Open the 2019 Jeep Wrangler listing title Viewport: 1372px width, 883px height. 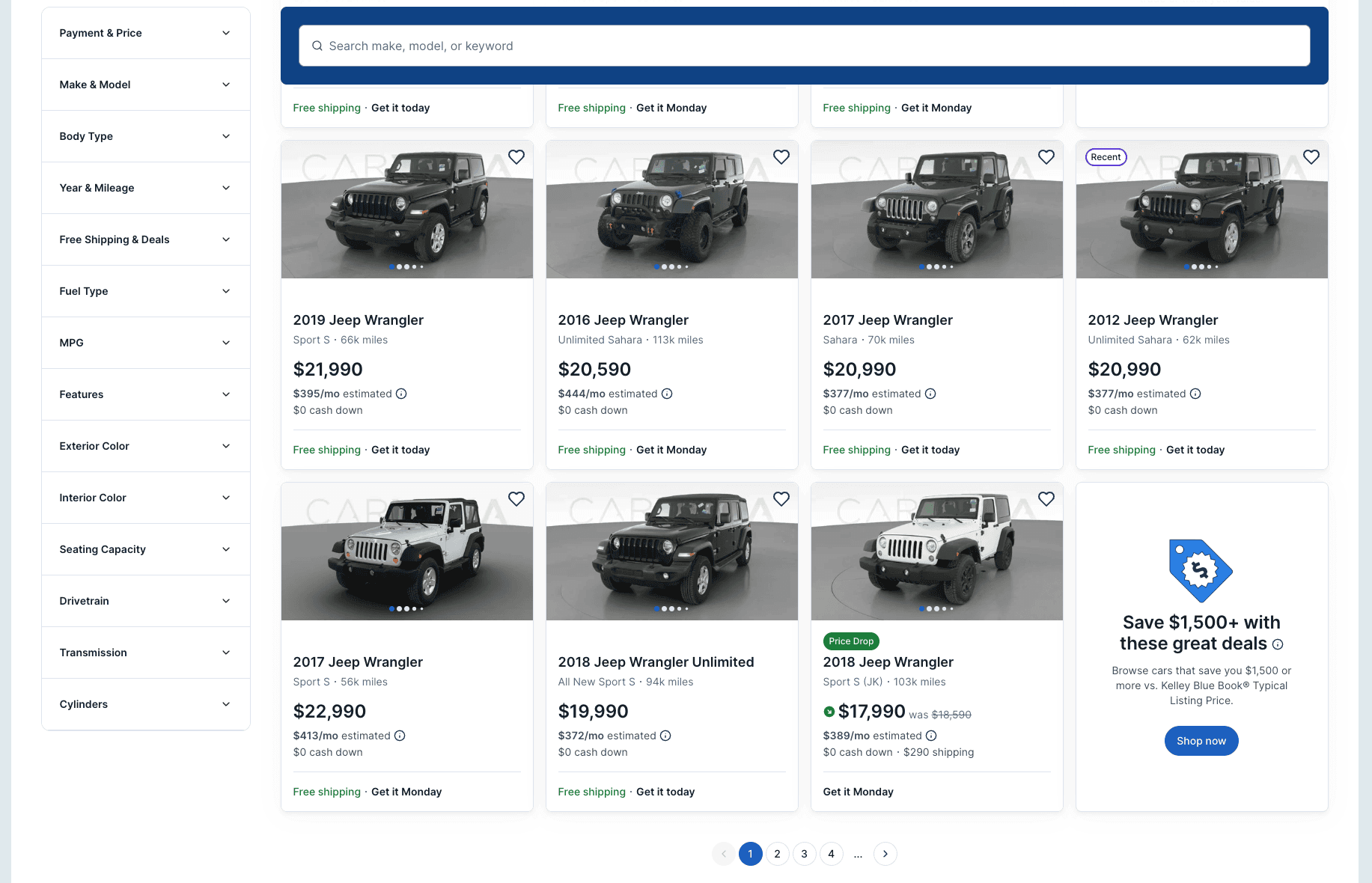[x=359, y=320]
